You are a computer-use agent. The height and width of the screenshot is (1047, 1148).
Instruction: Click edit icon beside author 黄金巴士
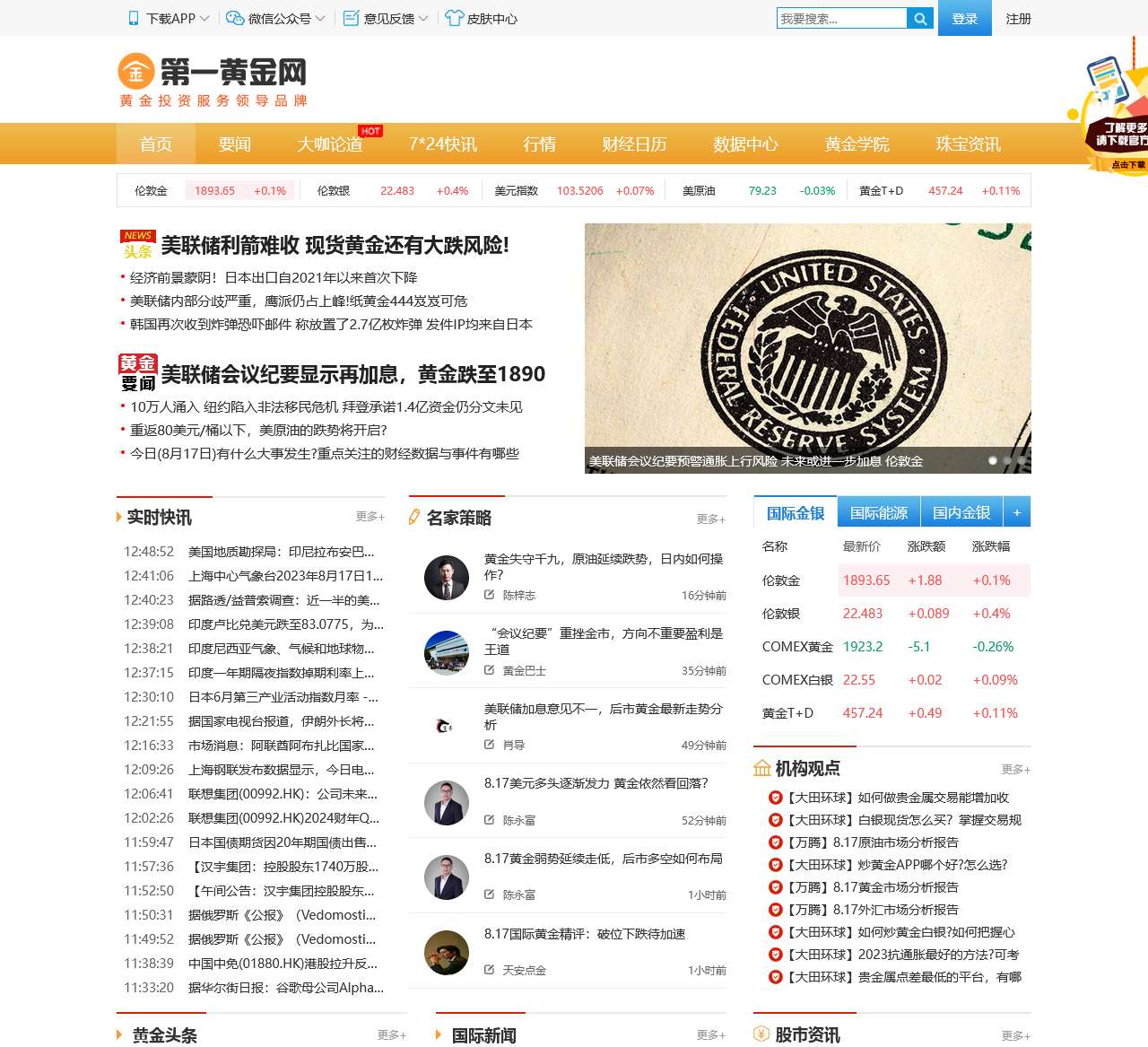point(490,670)
